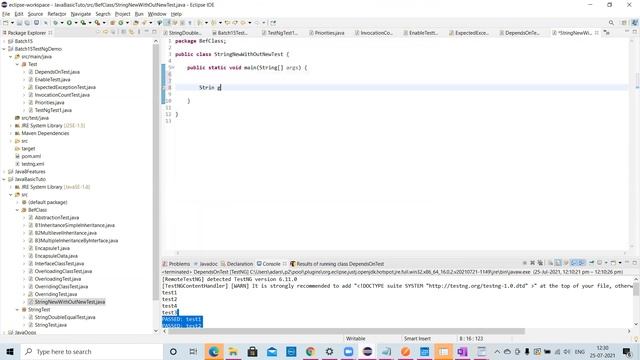Collapse the src/main/java folder
The height and width of the screenshot is (360, 640).
[x=11, y=57]
